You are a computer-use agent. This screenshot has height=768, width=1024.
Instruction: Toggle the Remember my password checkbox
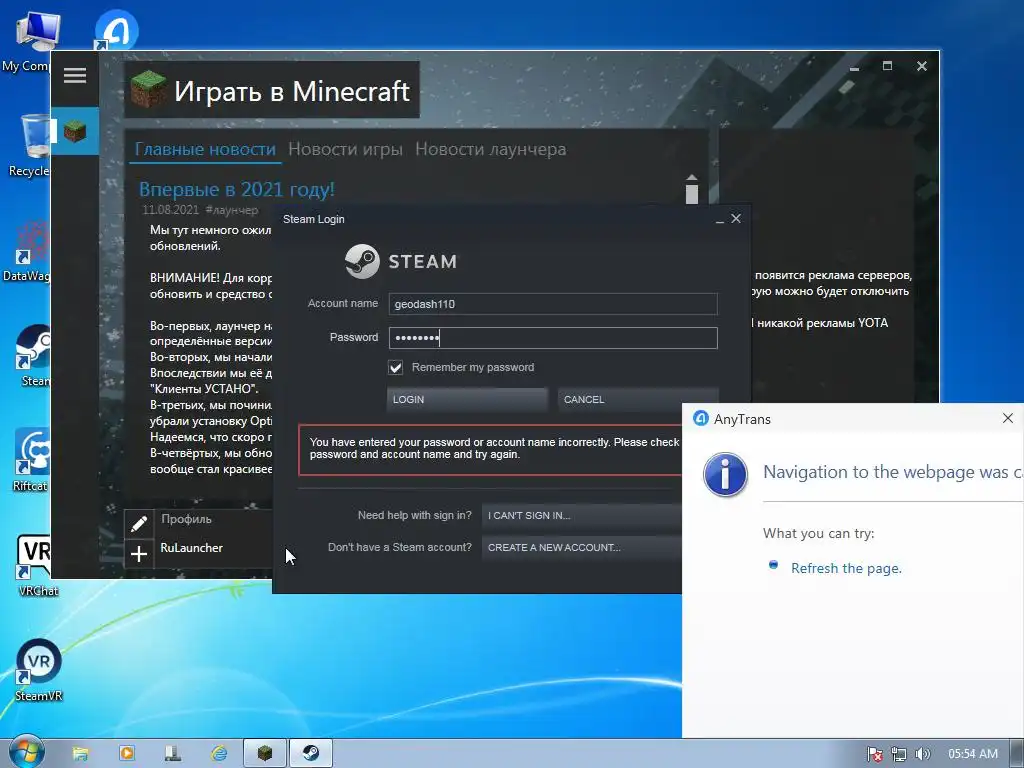396,368
